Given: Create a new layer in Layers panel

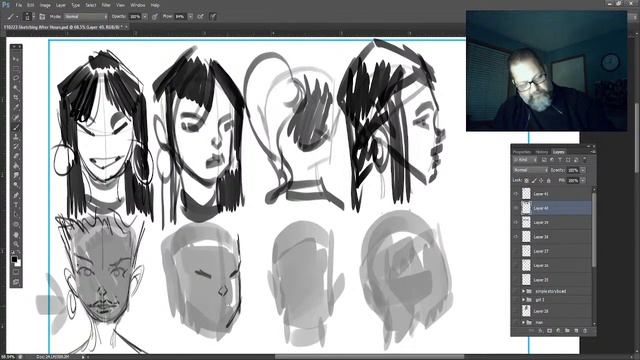Looking at the screenshot, I should [x=576, y=331].
